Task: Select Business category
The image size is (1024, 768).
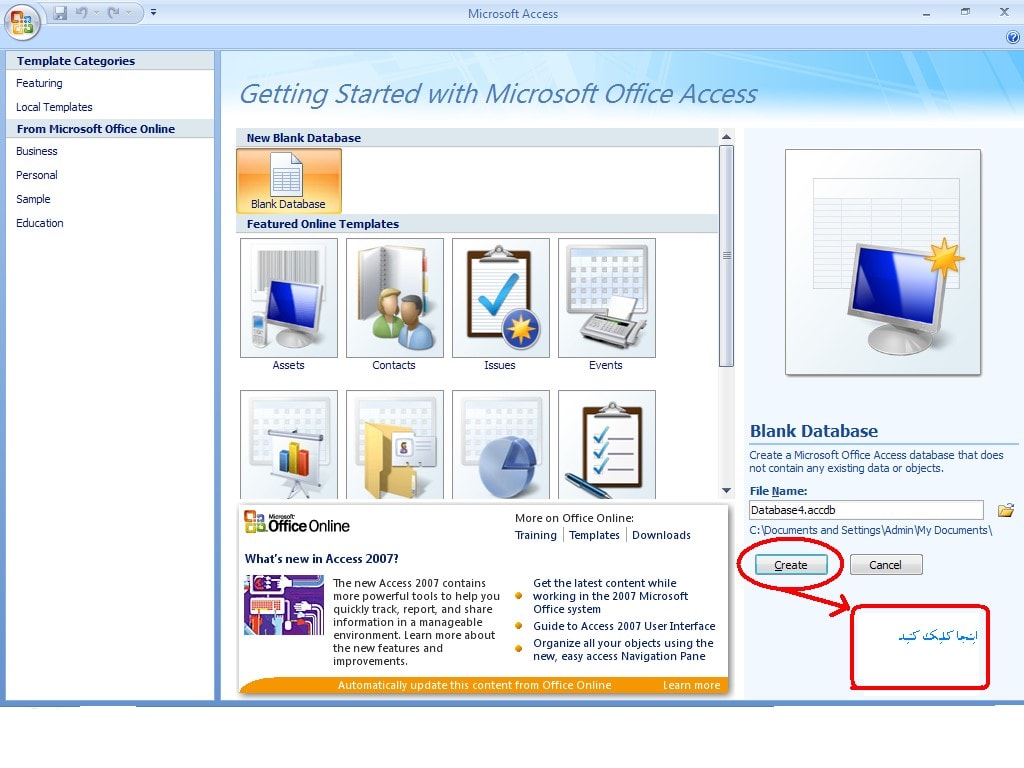Action: (37, 151)
